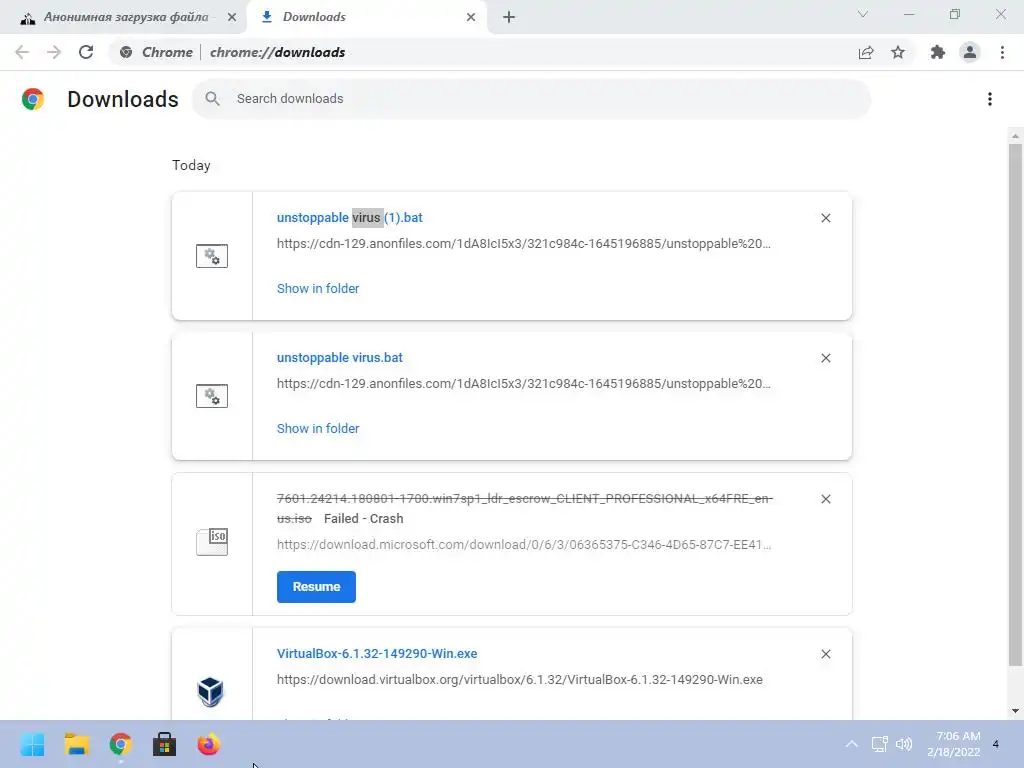Click the VirtualBox cube file icon
The height and width of the screenshot is (768, 1024).
coord(210,692)
